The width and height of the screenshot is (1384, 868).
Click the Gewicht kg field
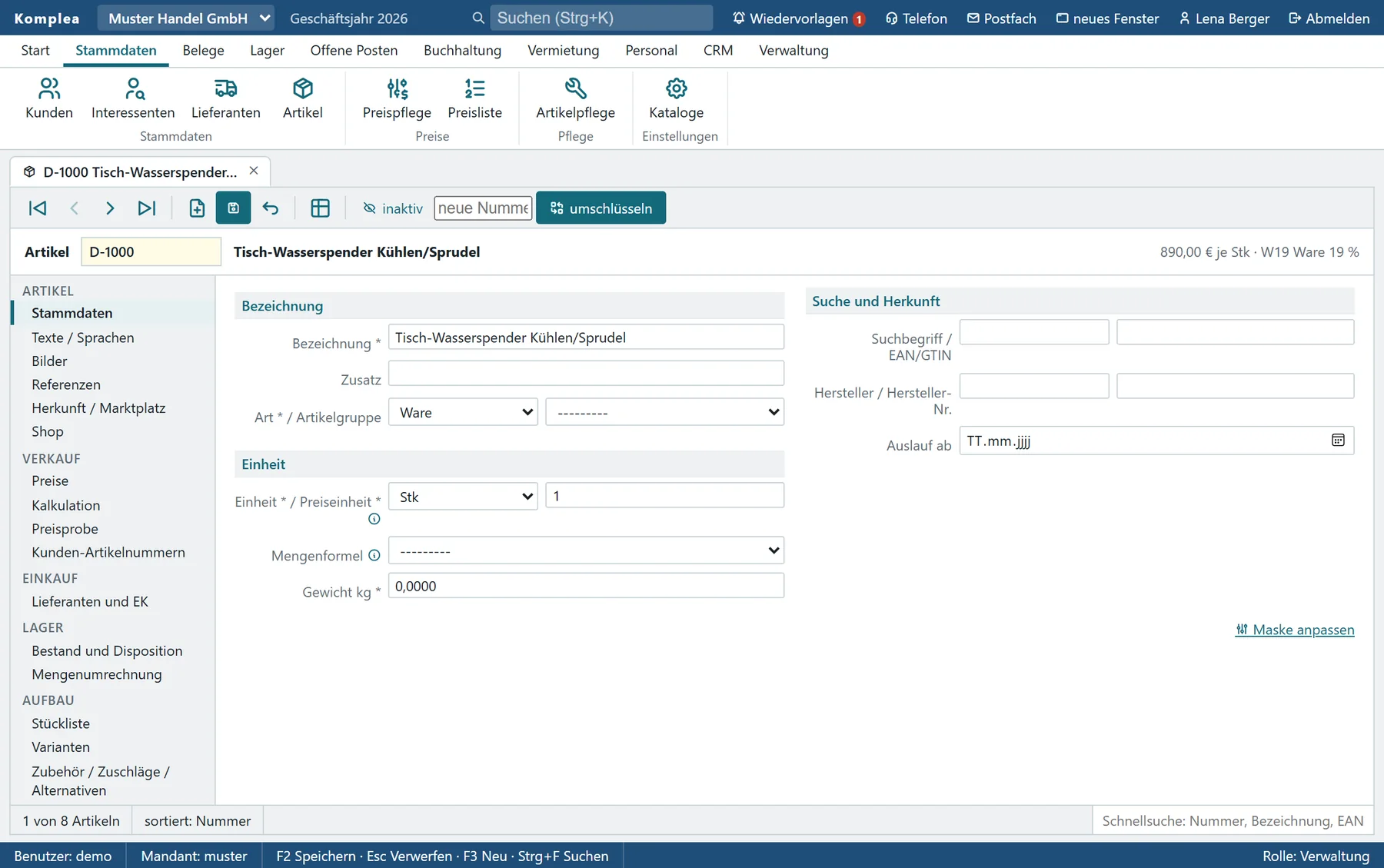coord(586,586)
